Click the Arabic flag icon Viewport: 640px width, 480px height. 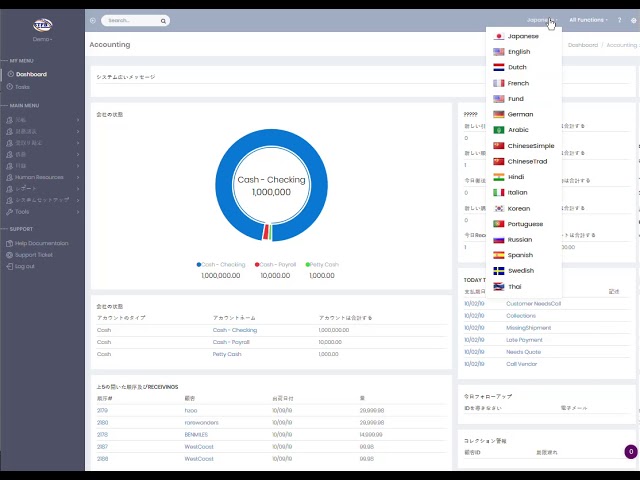click(499, 130)
